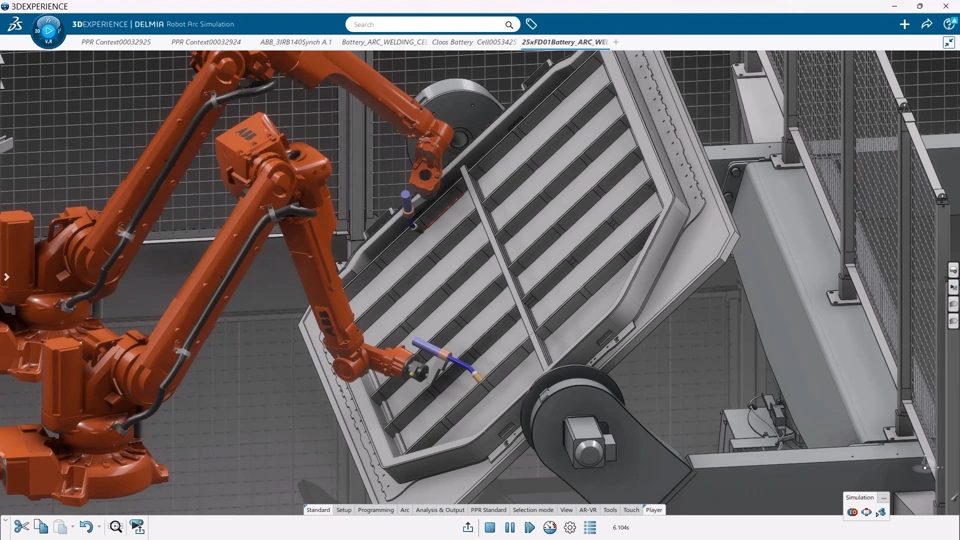Switch to the Arc toolbar tab
This screenshot has height=540, width=960.
(x=405, y=510)
